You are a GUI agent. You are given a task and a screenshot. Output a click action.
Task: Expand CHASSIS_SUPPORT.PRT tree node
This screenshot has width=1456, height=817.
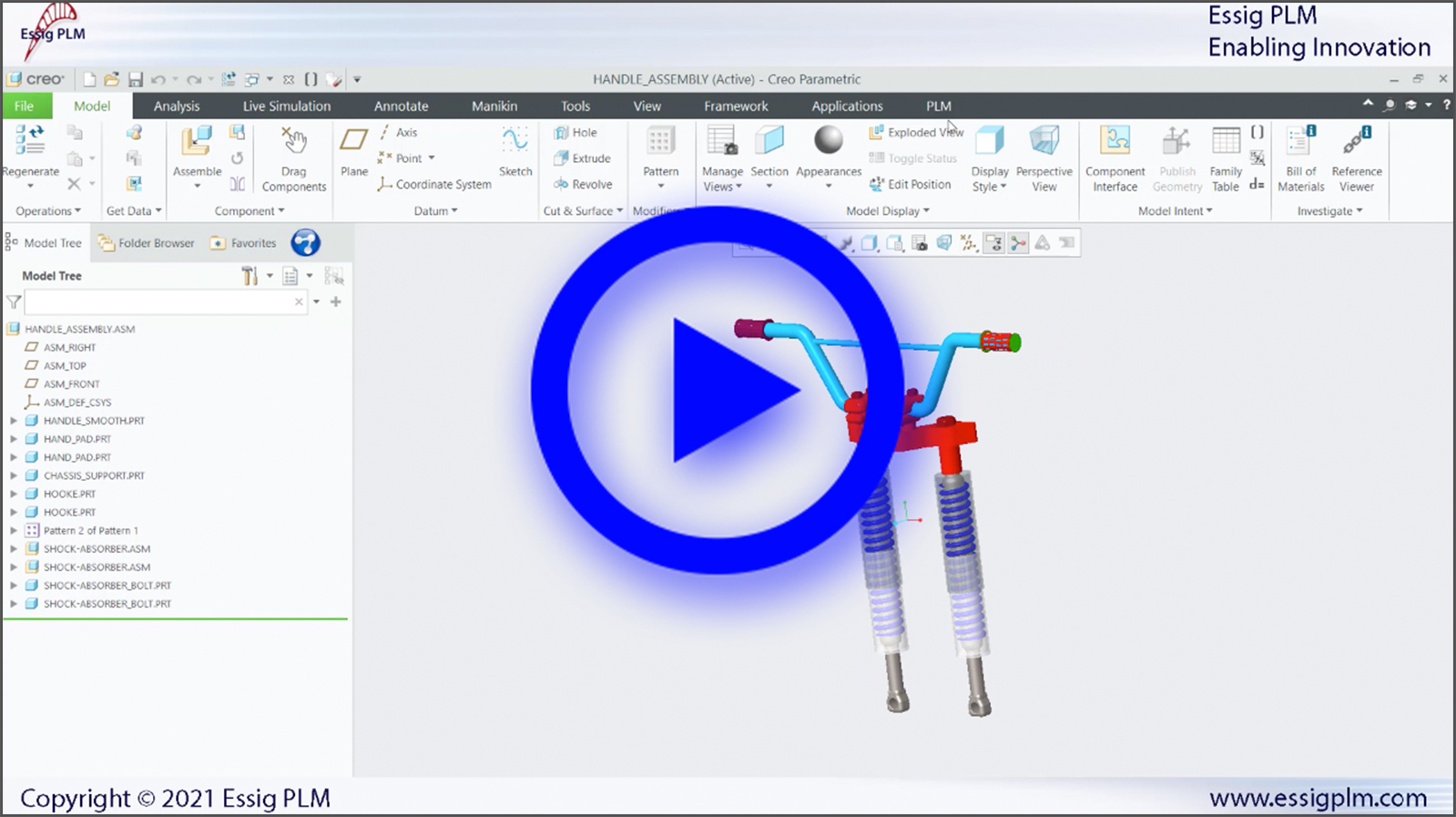pos(14,475)
